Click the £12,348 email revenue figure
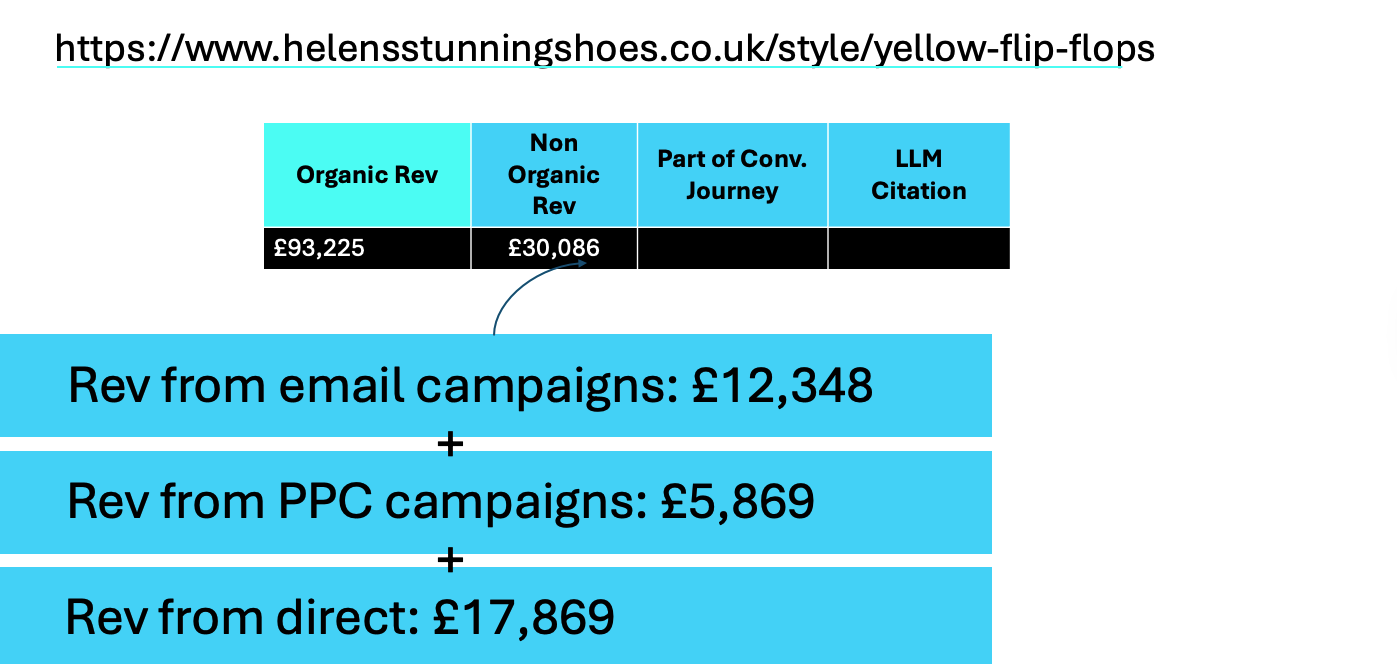 pyautogui.click(x=783, y=386)
